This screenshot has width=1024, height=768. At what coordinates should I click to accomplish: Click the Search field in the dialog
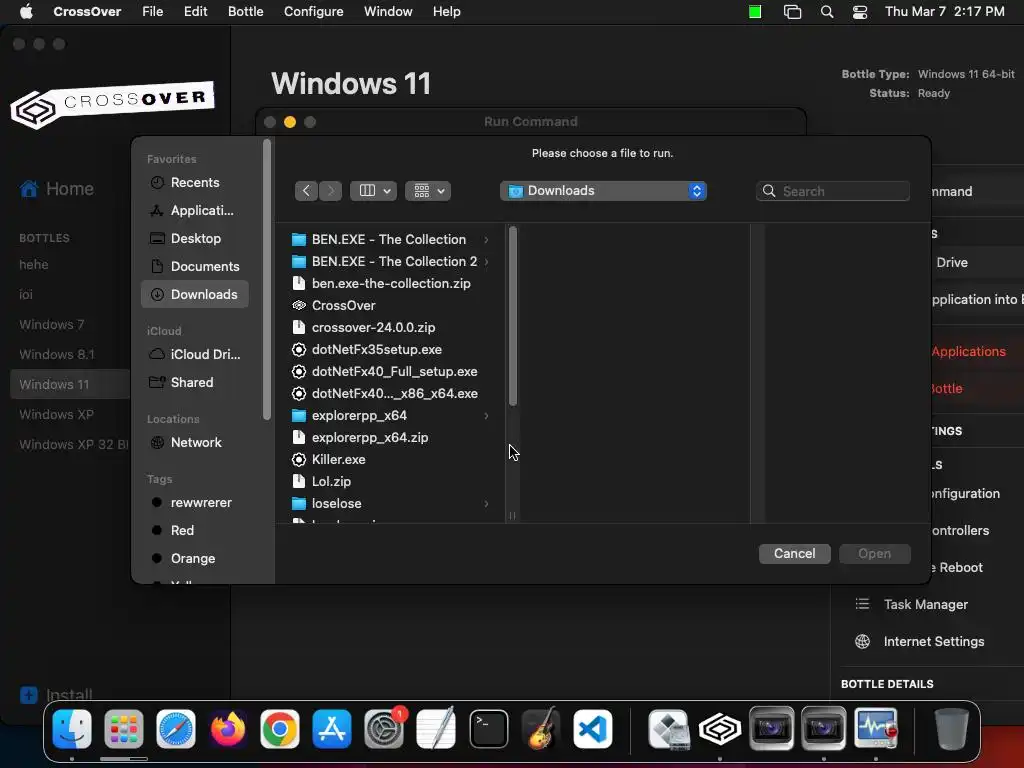click(833, 191)
